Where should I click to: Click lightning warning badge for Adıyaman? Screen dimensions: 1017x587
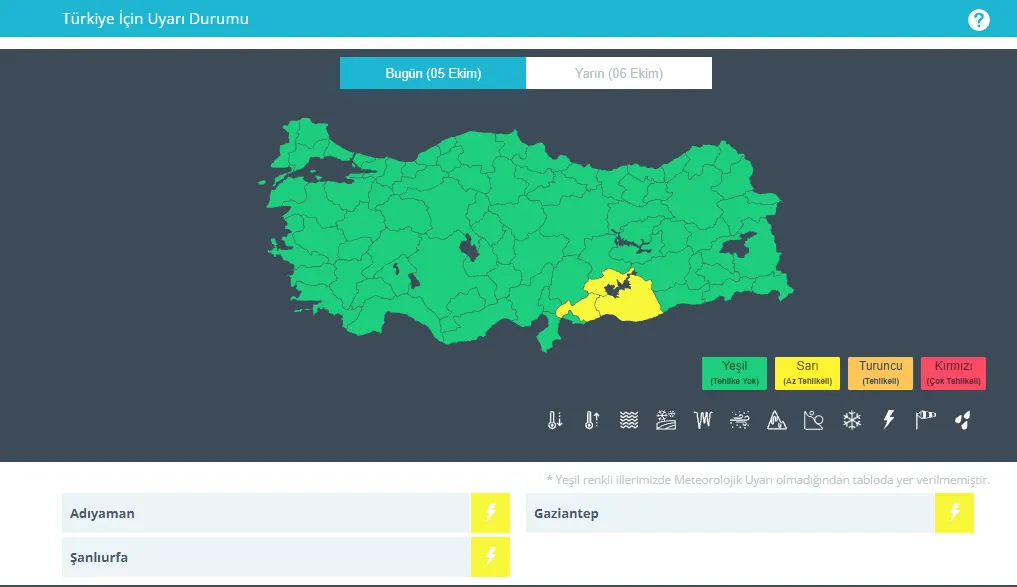click(490, 513)
